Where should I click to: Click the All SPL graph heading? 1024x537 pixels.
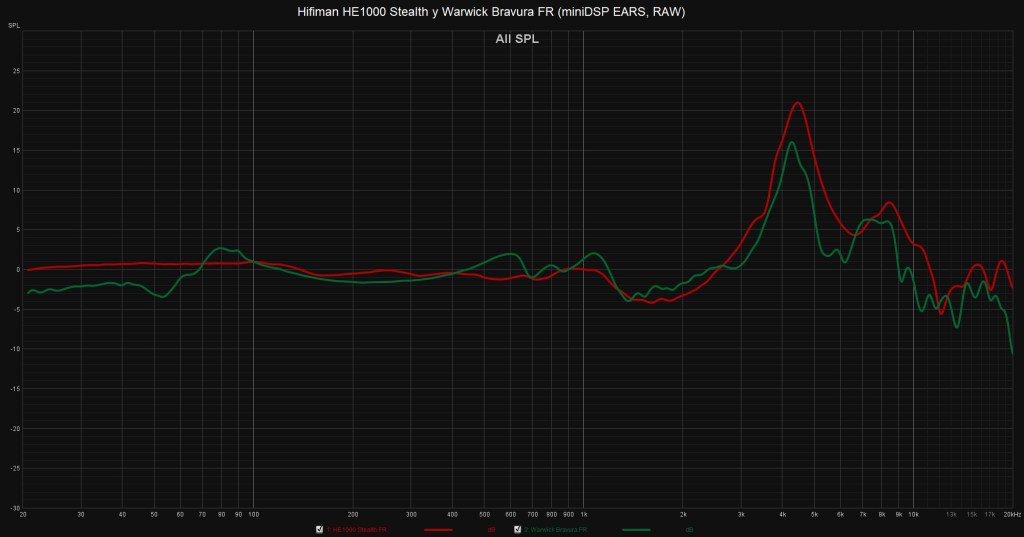(517, 40)
